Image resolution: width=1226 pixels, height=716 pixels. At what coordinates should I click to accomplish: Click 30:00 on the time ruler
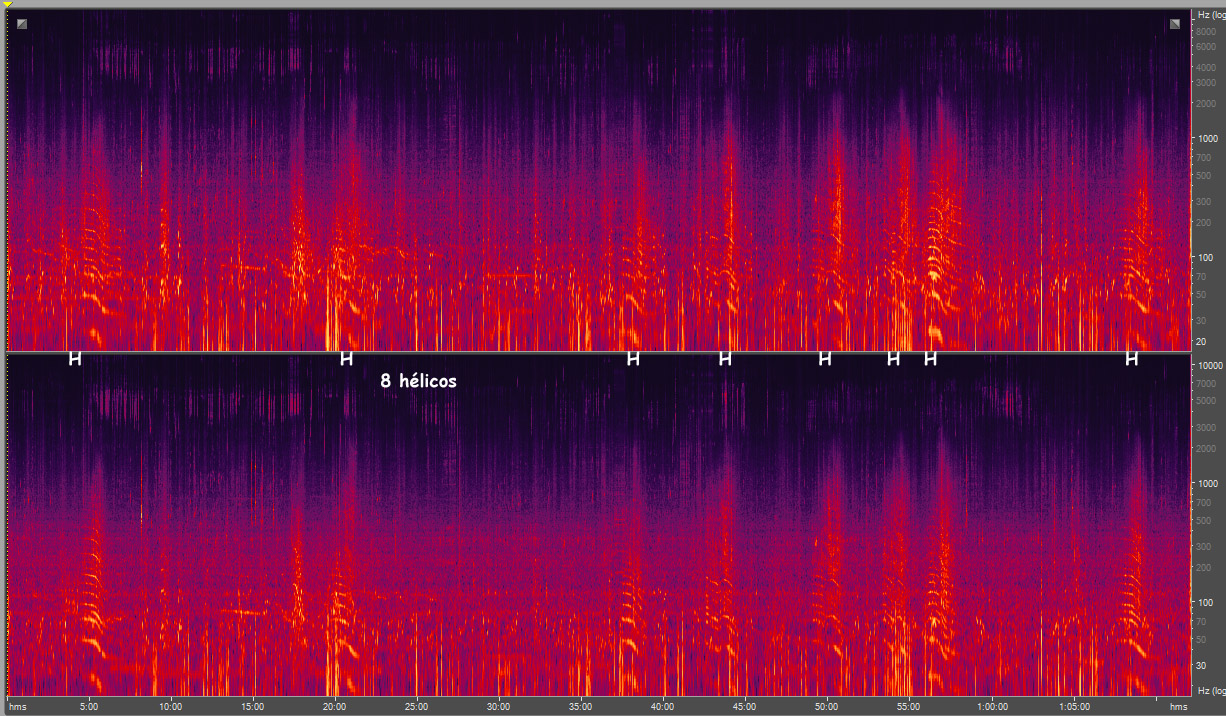[x=498, y=706]
